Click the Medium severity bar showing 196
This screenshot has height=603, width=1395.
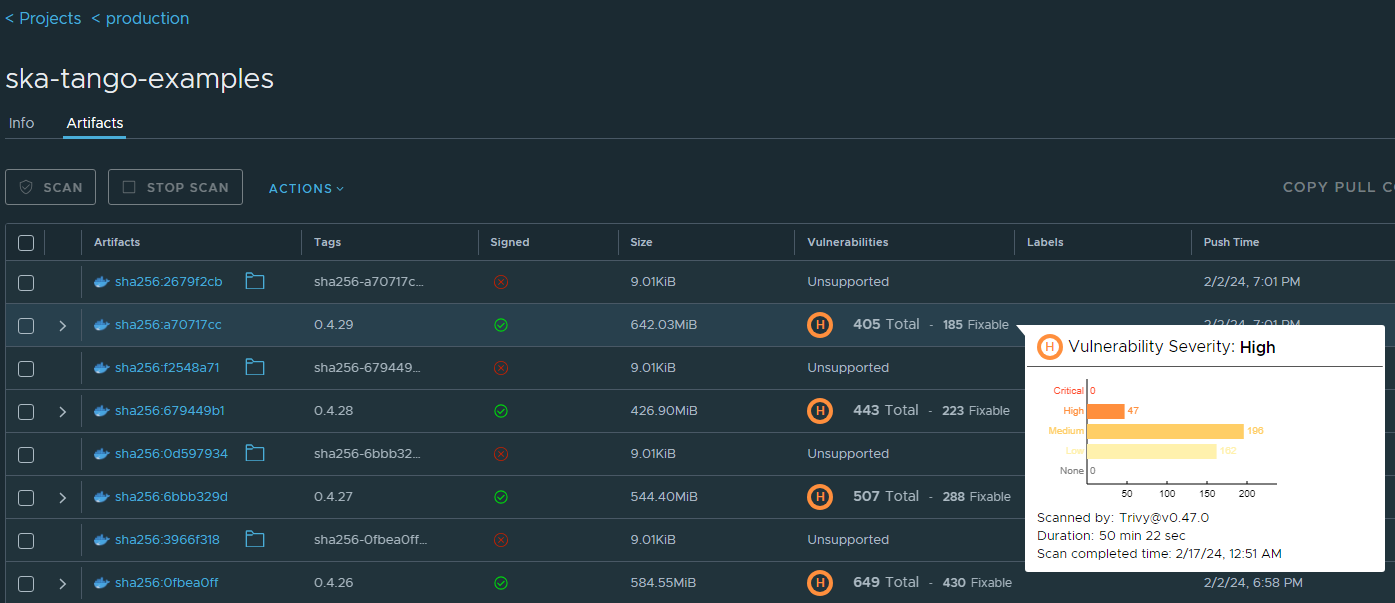coord(1166,431)
